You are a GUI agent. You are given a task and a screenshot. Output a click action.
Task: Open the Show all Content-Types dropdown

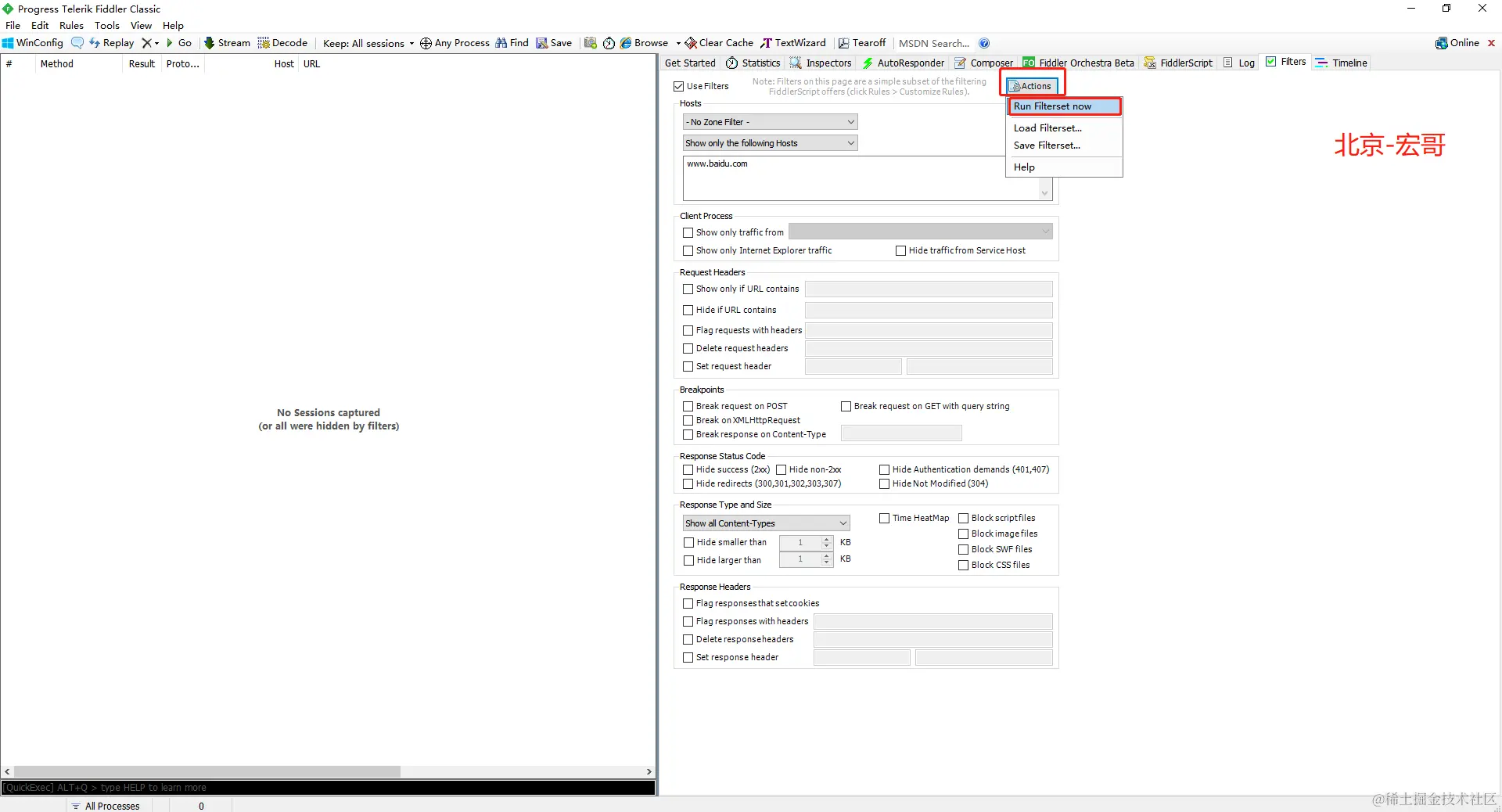767,523
